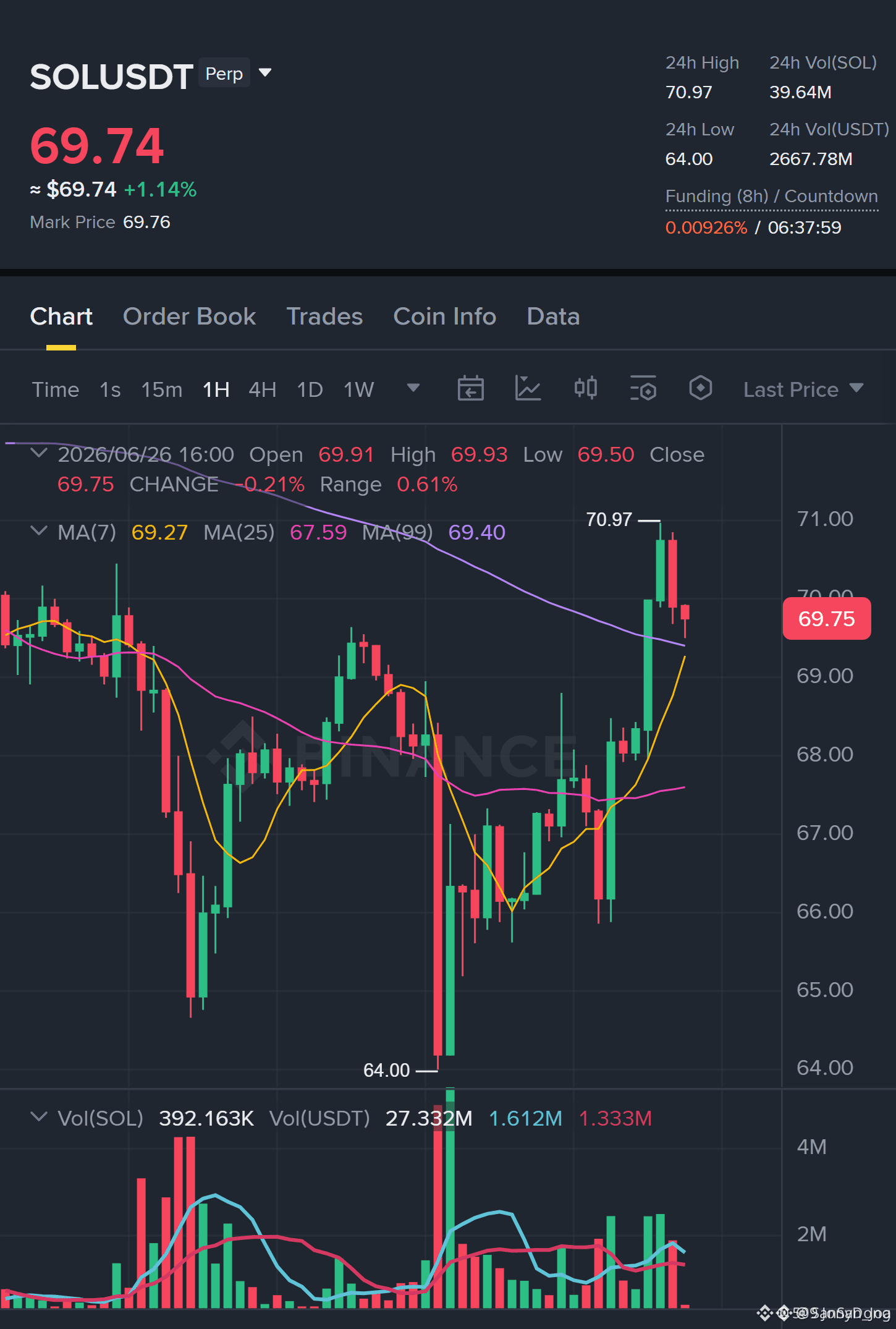Switch to the Trades tab

tap(324, 316)
